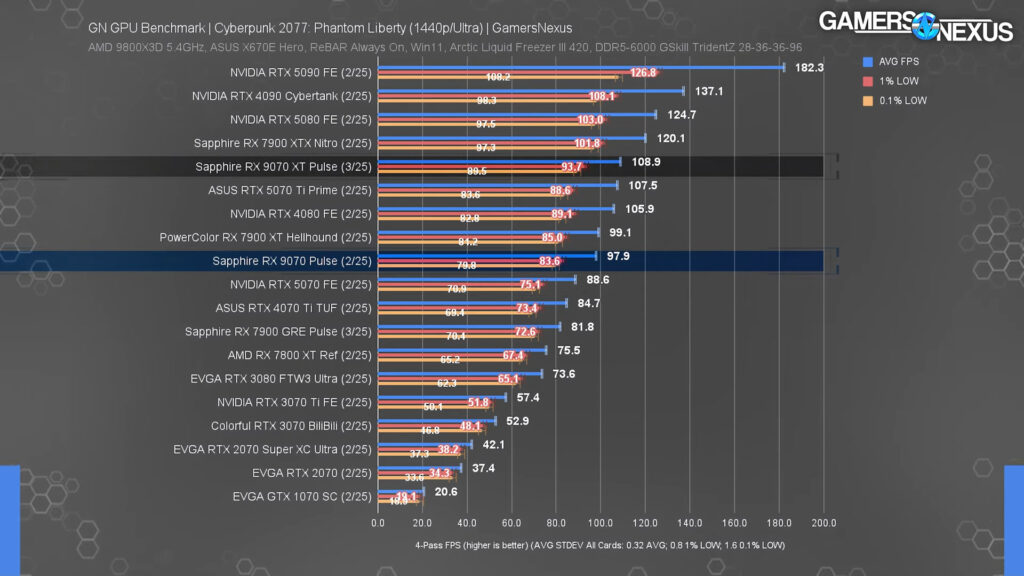Select the 124.7 average FPS value
The image size is (1024, 576).
[682, 114]
